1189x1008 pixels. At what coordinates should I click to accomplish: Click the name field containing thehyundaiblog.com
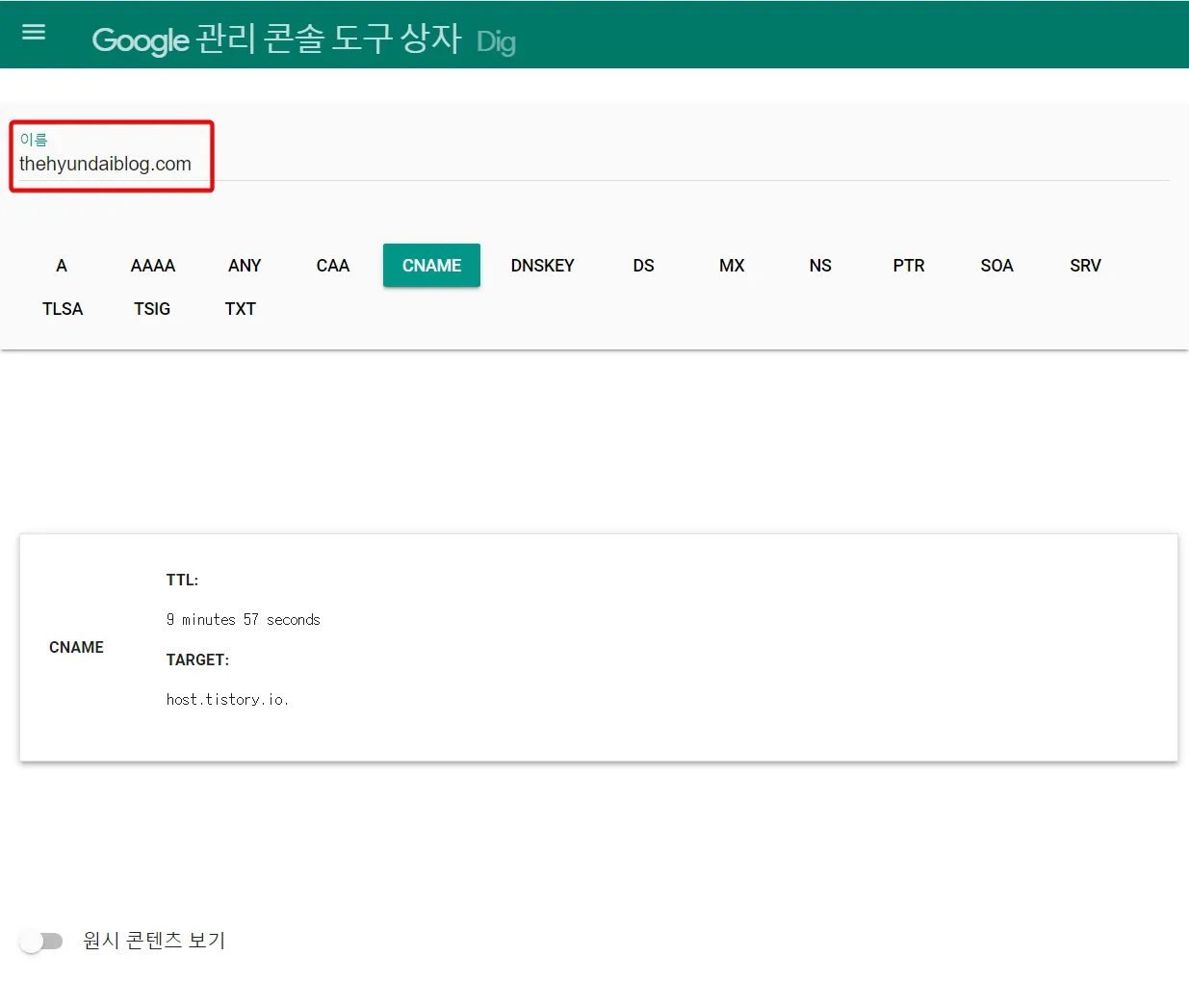point(593,164)
